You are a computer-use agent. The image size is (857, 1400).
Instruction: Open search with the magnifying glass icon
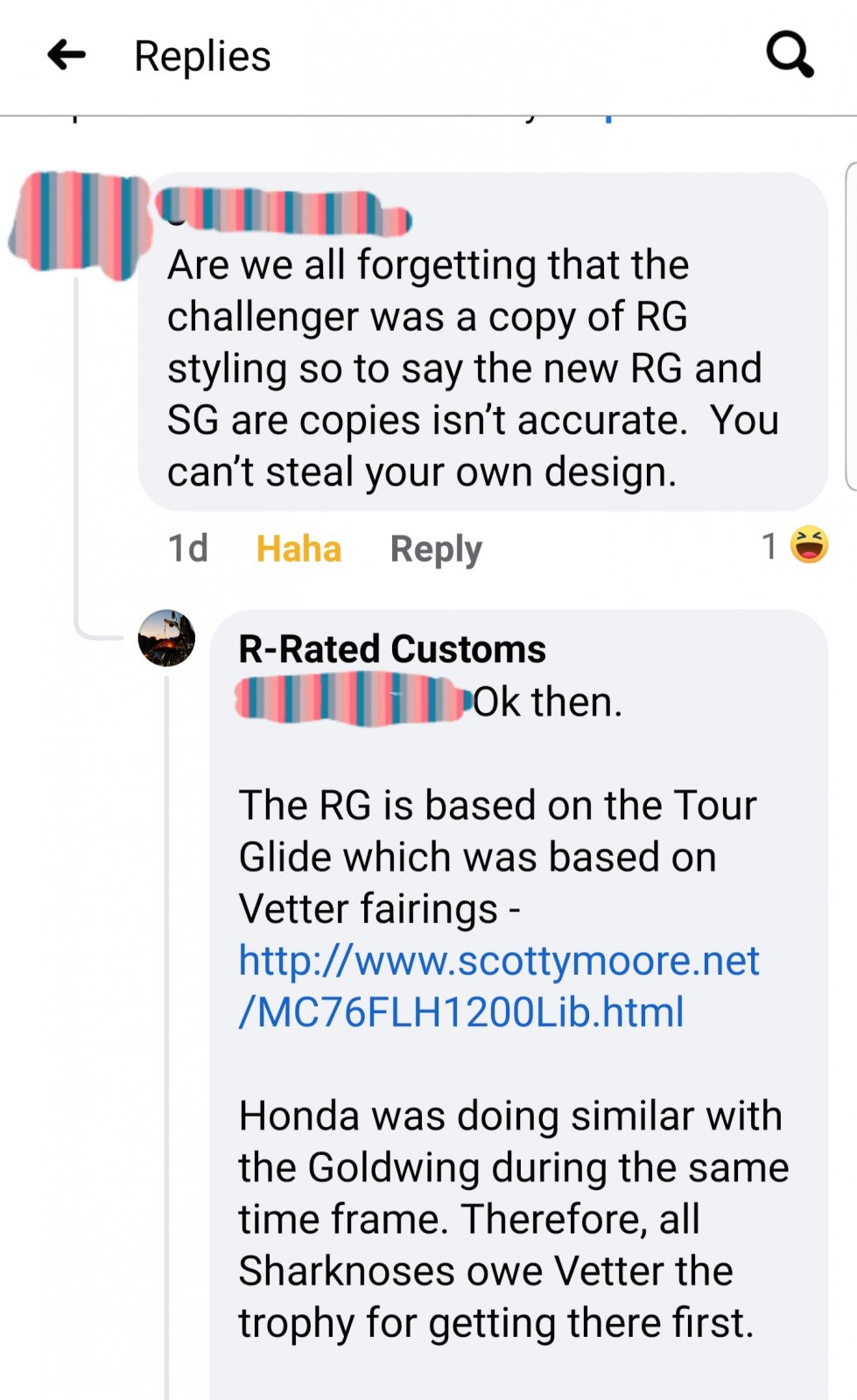[790, 55]
